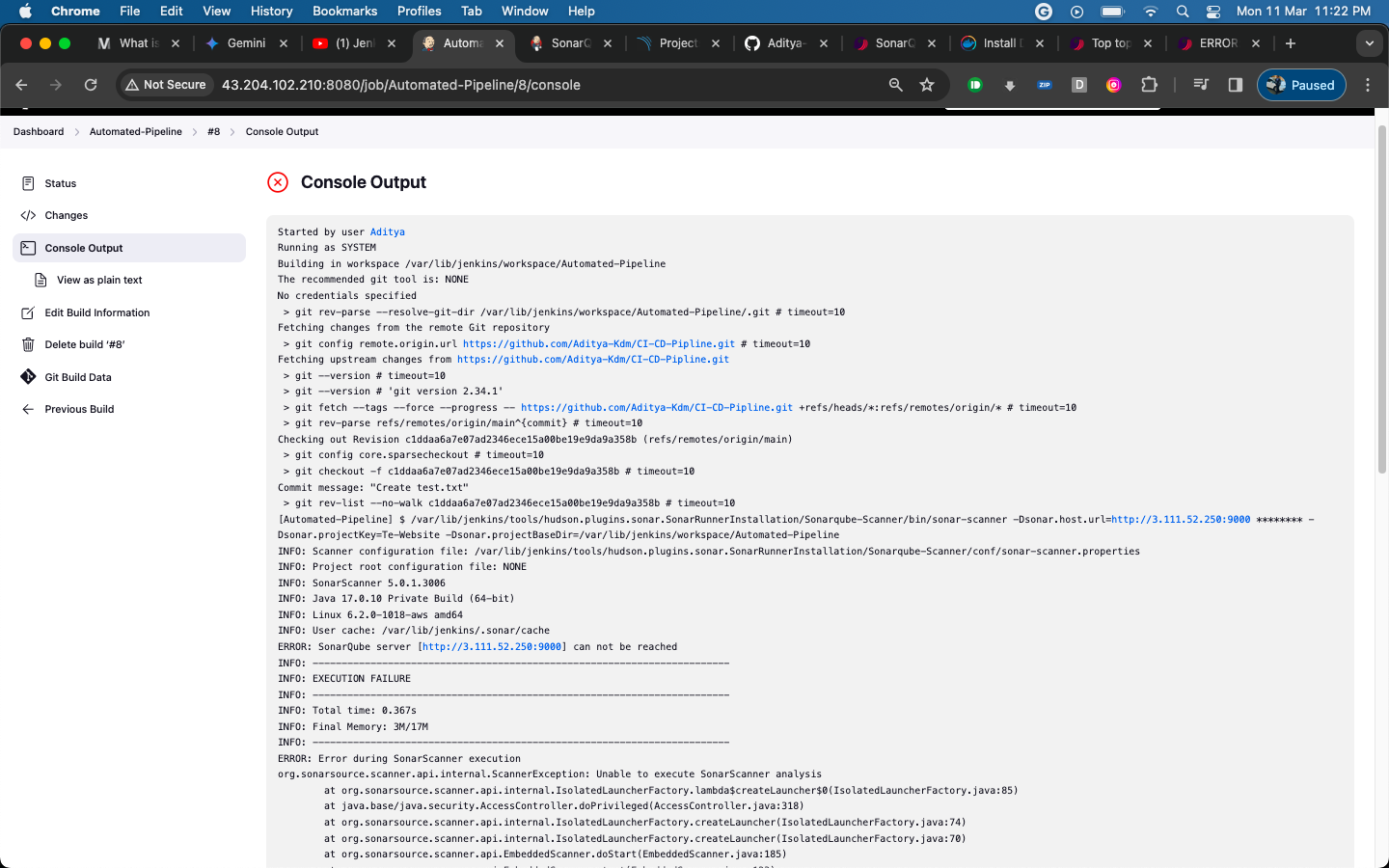This screenshot has height=868, width=1389.
Task: Open Dsonar.host.url link in sonar-scanner command
Action: click(1181, 520)
